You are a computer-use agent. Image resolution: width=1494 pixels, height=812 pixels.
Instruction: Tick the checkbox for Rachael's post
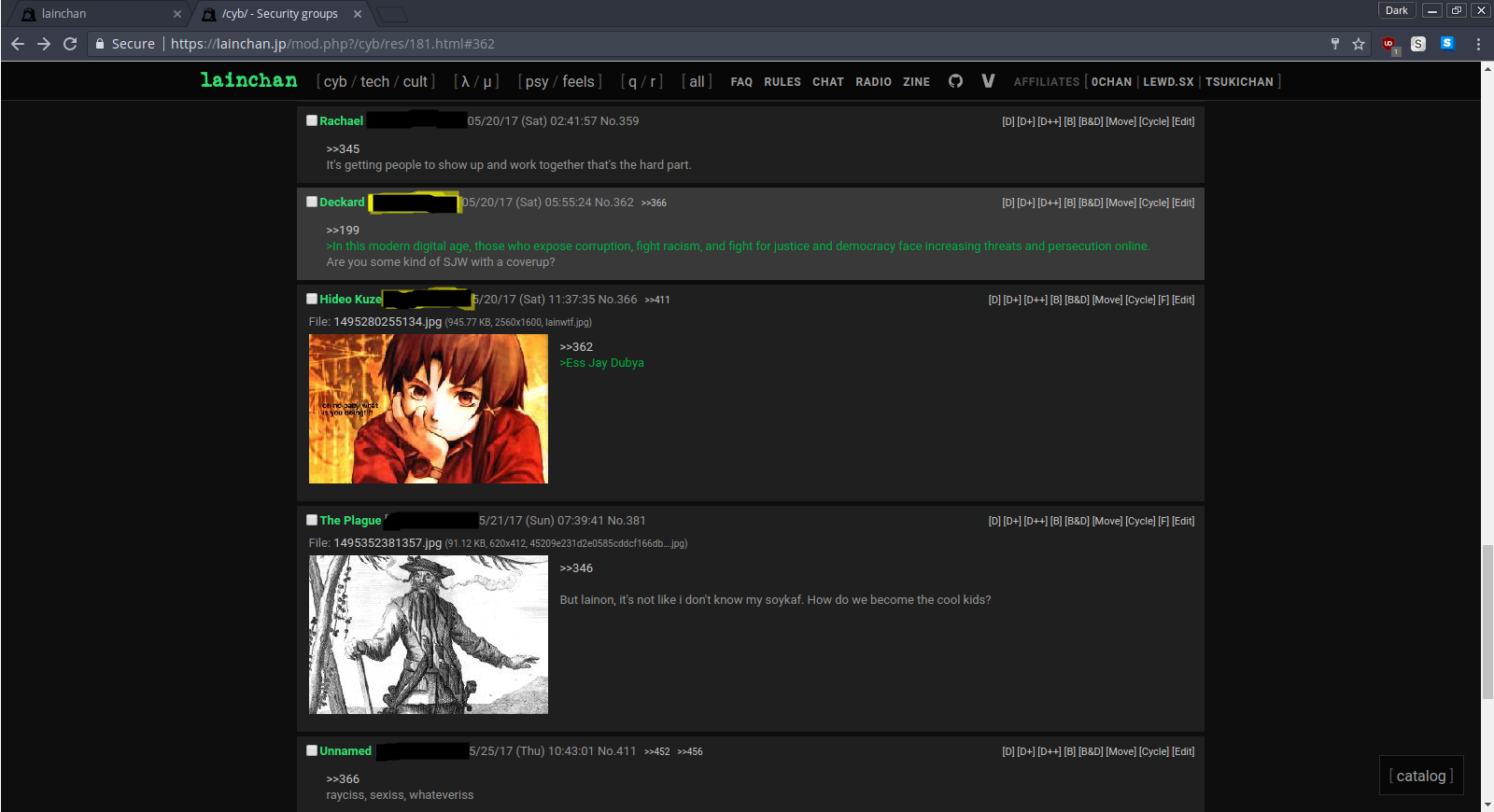(x=312, y=120)
